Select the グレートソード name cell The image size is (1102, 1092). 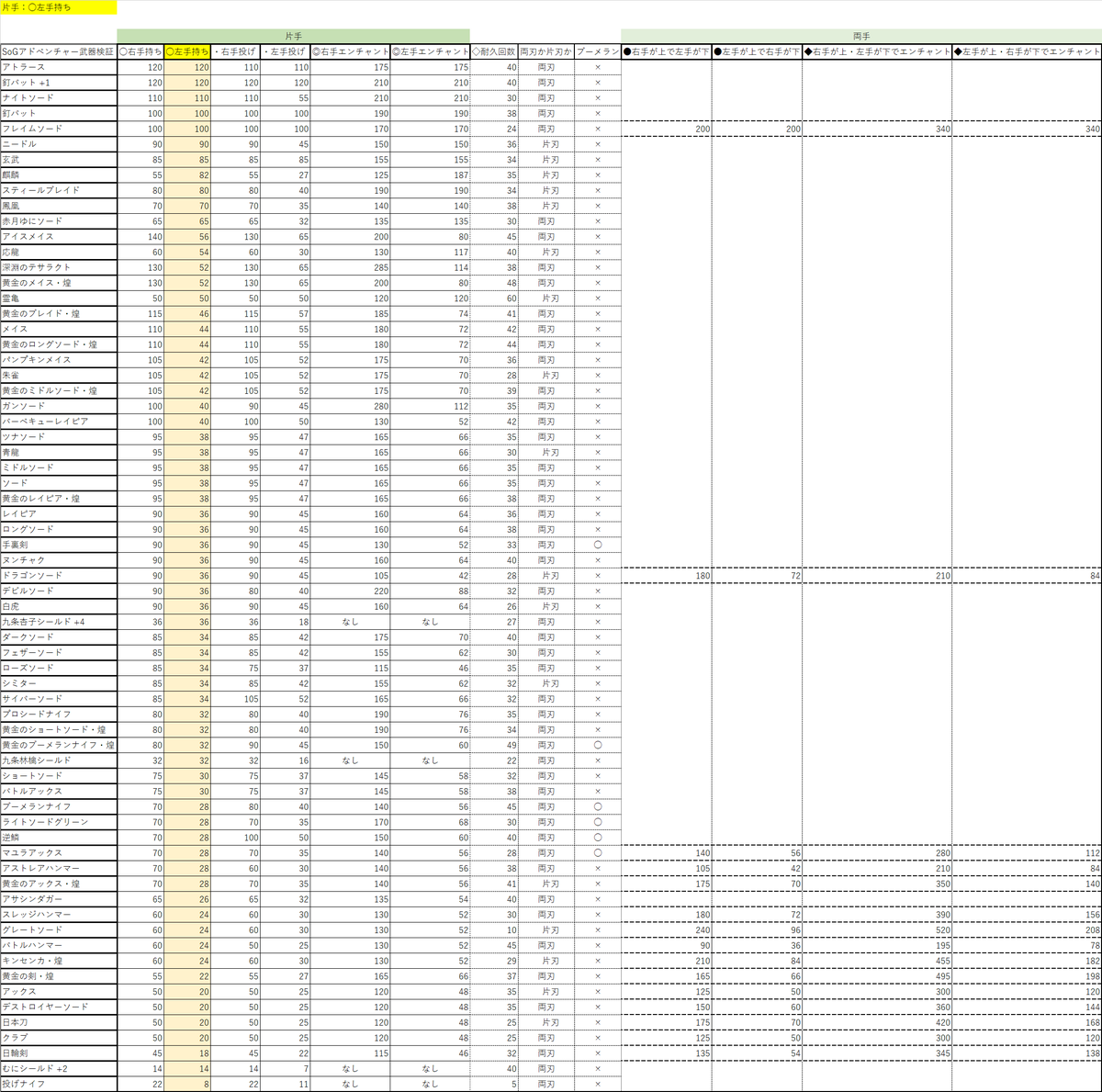(x=59, y=930)
